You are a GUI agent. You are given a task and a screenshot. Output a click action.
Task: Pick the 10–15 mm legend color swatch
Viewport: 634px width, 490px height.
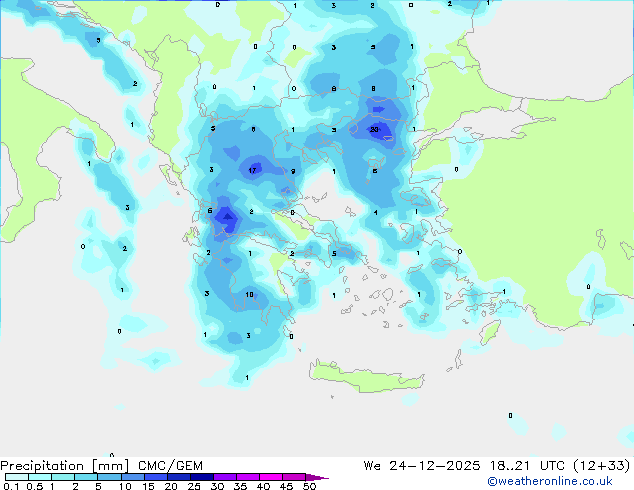(132, 477)
